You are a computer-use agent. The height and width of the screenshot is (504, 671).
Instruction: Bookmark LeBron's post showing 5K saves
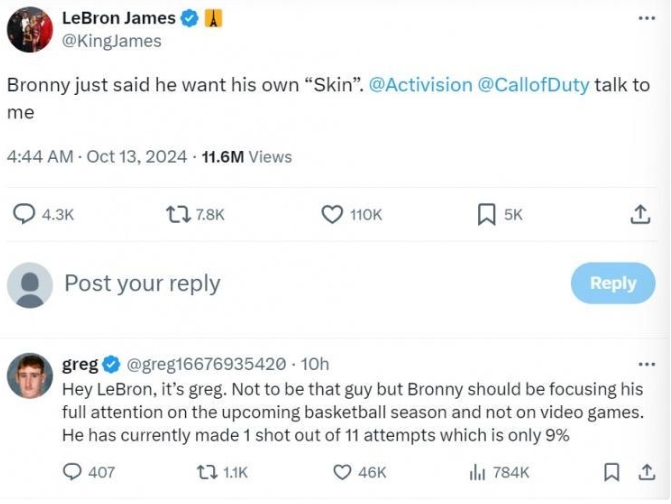tap(486, 213)
